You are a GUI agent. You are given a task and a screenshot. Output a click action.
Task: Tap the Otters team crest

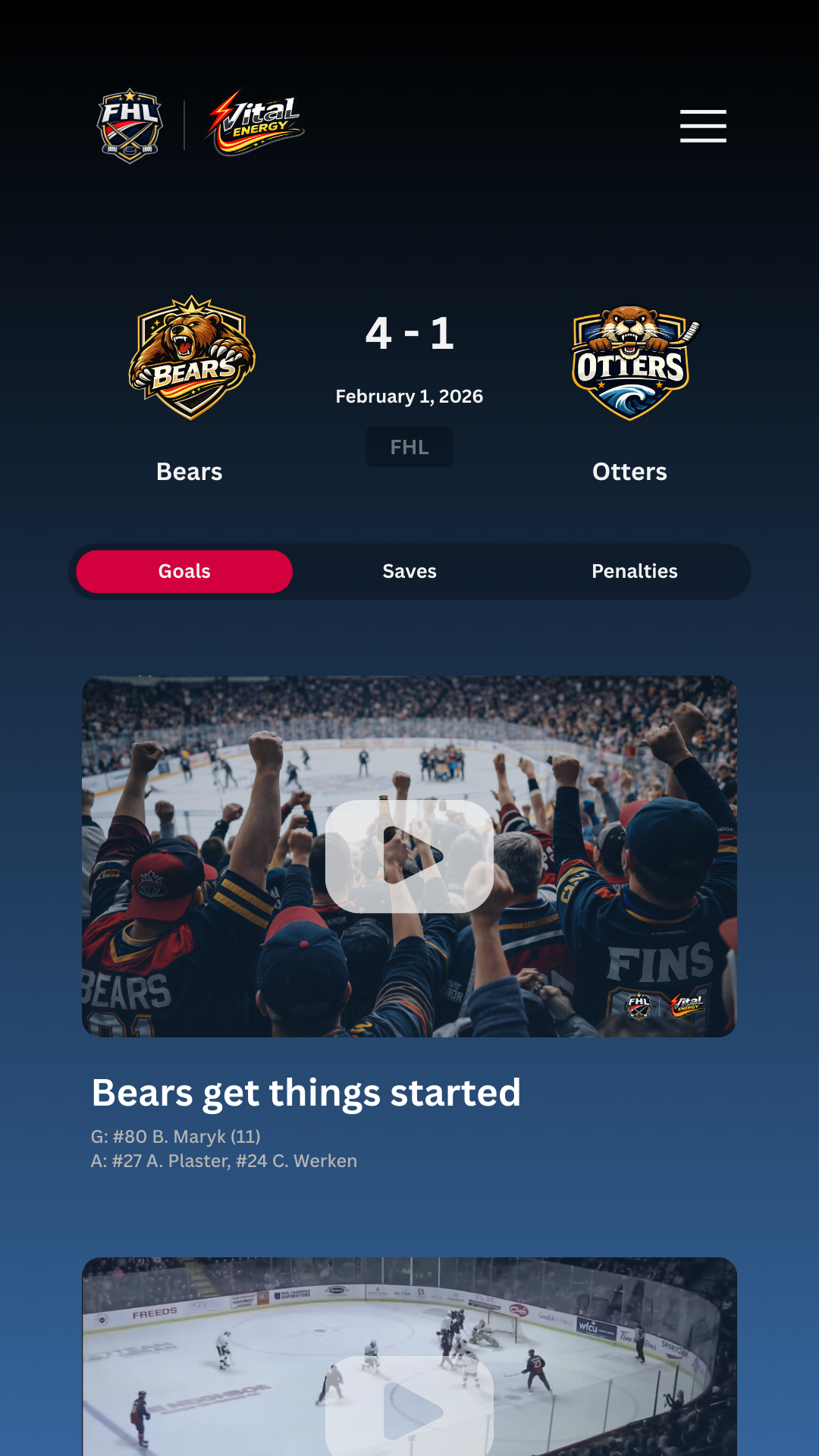pyautogui.click(x=631, y=362)
